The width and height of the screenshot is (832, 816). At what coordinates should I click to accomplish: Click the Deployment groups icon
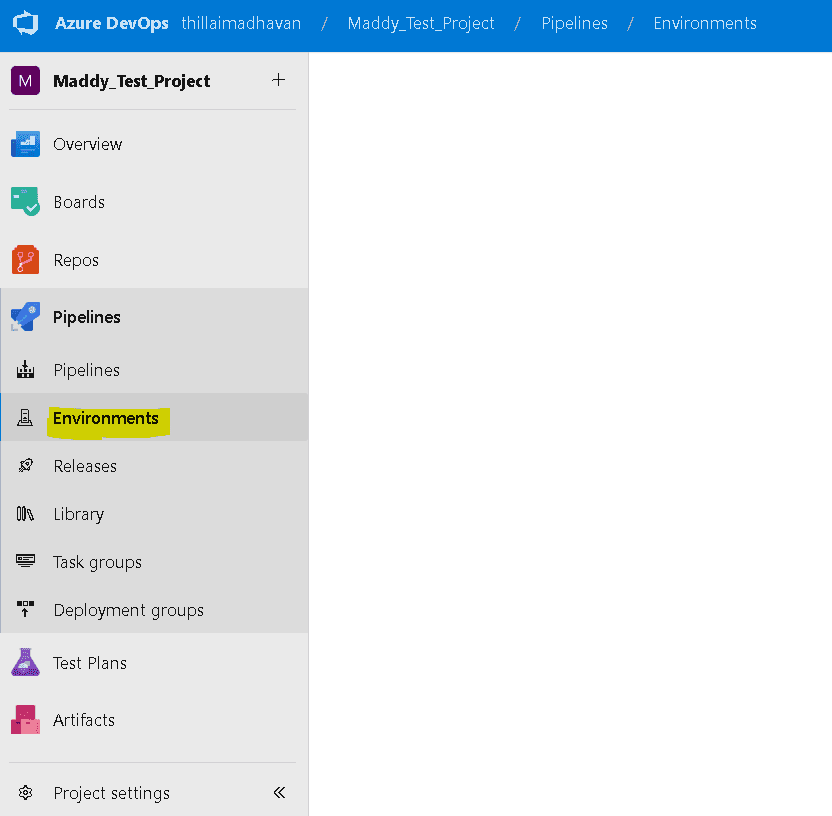(25, 609)
